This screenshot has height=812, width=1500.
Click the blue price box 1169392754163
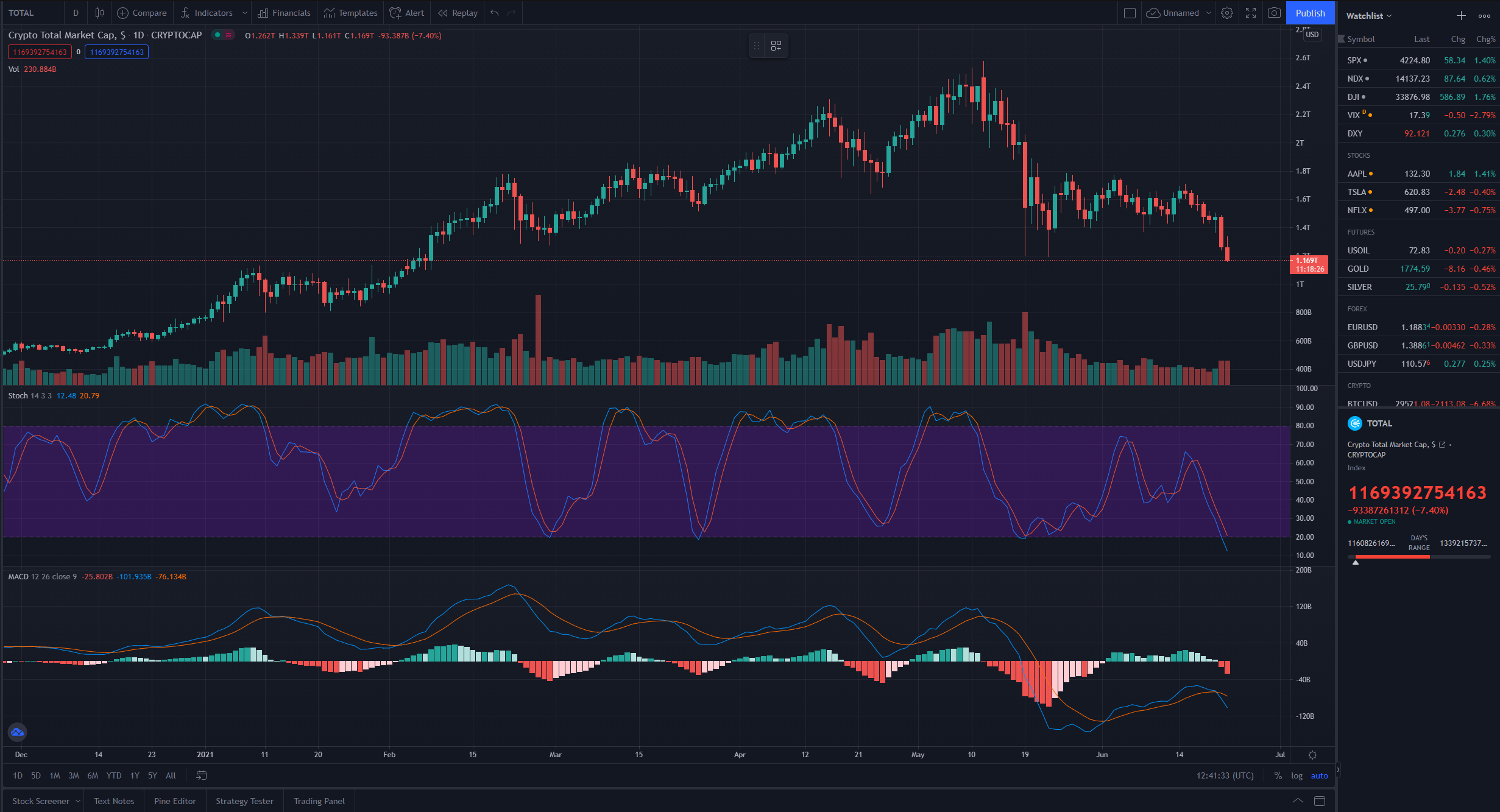[117, 52]
